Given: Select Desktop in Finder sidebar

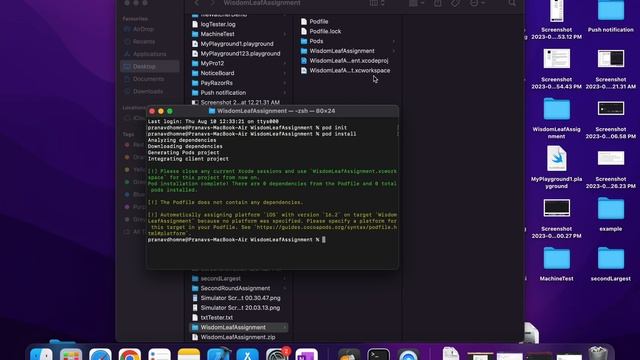Looking at the screenshot, I should [x=149, y=67].
